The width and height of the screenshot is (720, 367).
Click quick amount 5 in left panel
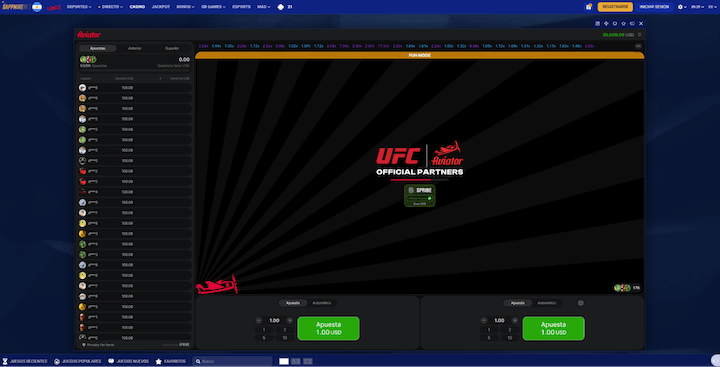coord(264,338)
